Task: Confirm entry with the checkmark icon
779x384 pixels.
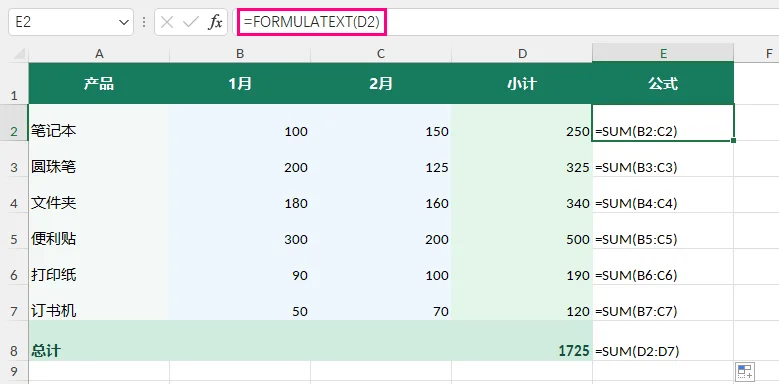Action: [191, 22]
